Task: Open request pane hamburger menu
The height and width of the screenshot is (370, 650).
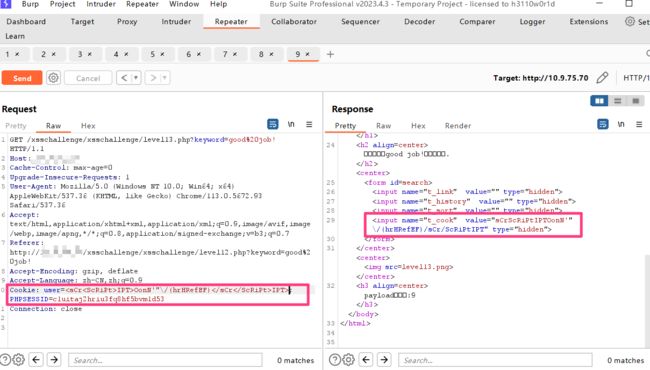Action: click(309, 124)
